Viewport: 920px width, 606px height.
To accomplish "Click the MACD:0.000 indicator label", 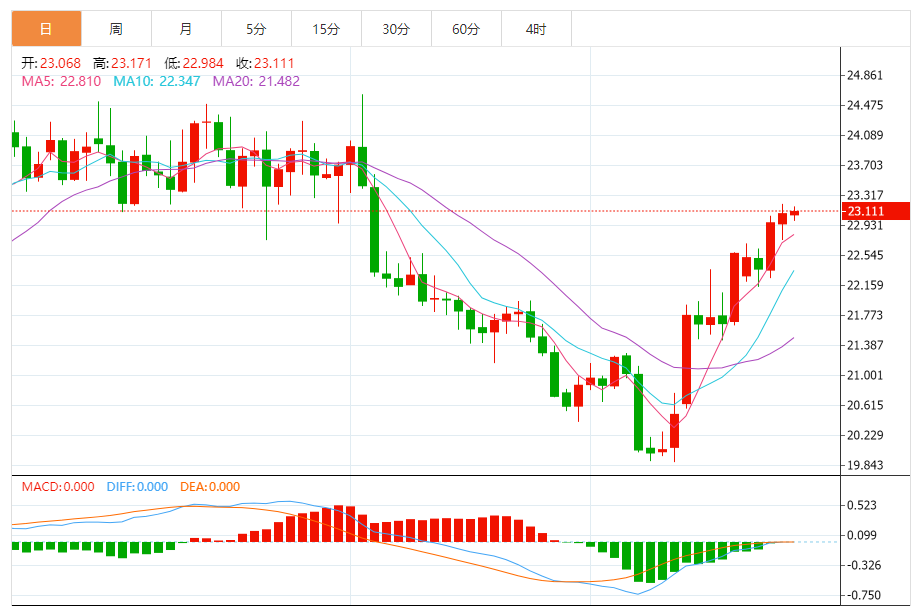I will pos(58,487).
